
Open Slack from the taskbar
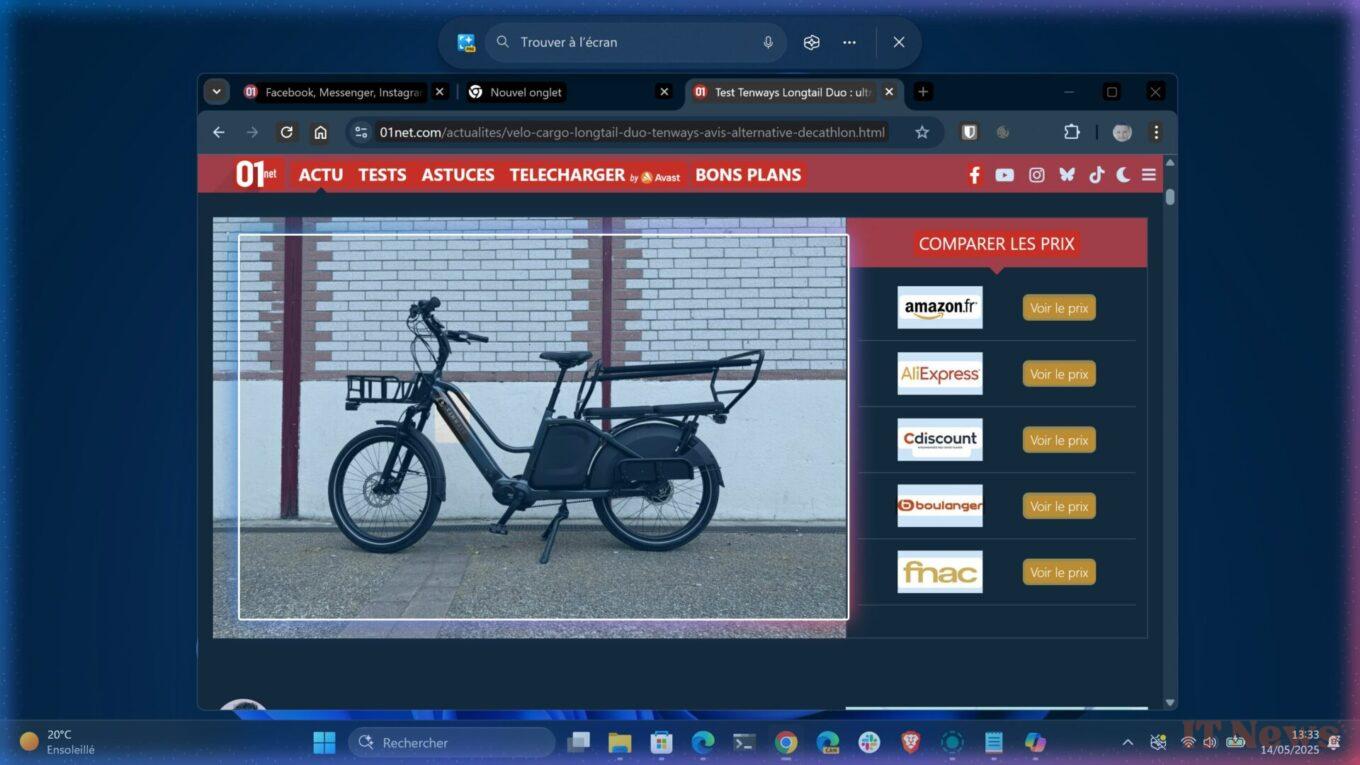point(869,742)
